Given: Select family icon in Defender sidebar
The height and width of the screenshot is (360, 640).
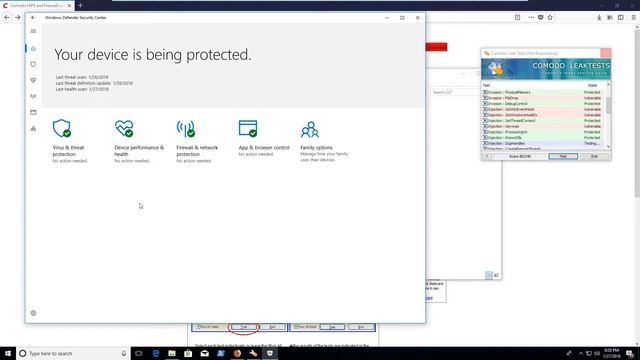Looking at the screenshot, I should click(33, 129).
